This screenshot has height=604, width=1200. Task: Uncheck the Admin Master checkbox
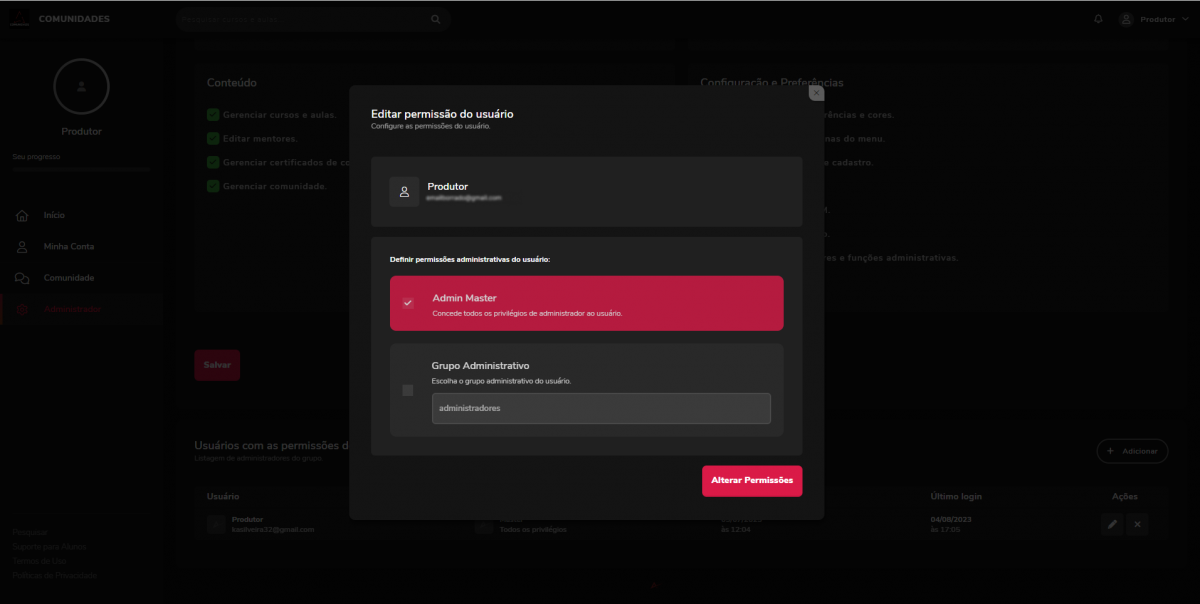(x=408, y=303)
